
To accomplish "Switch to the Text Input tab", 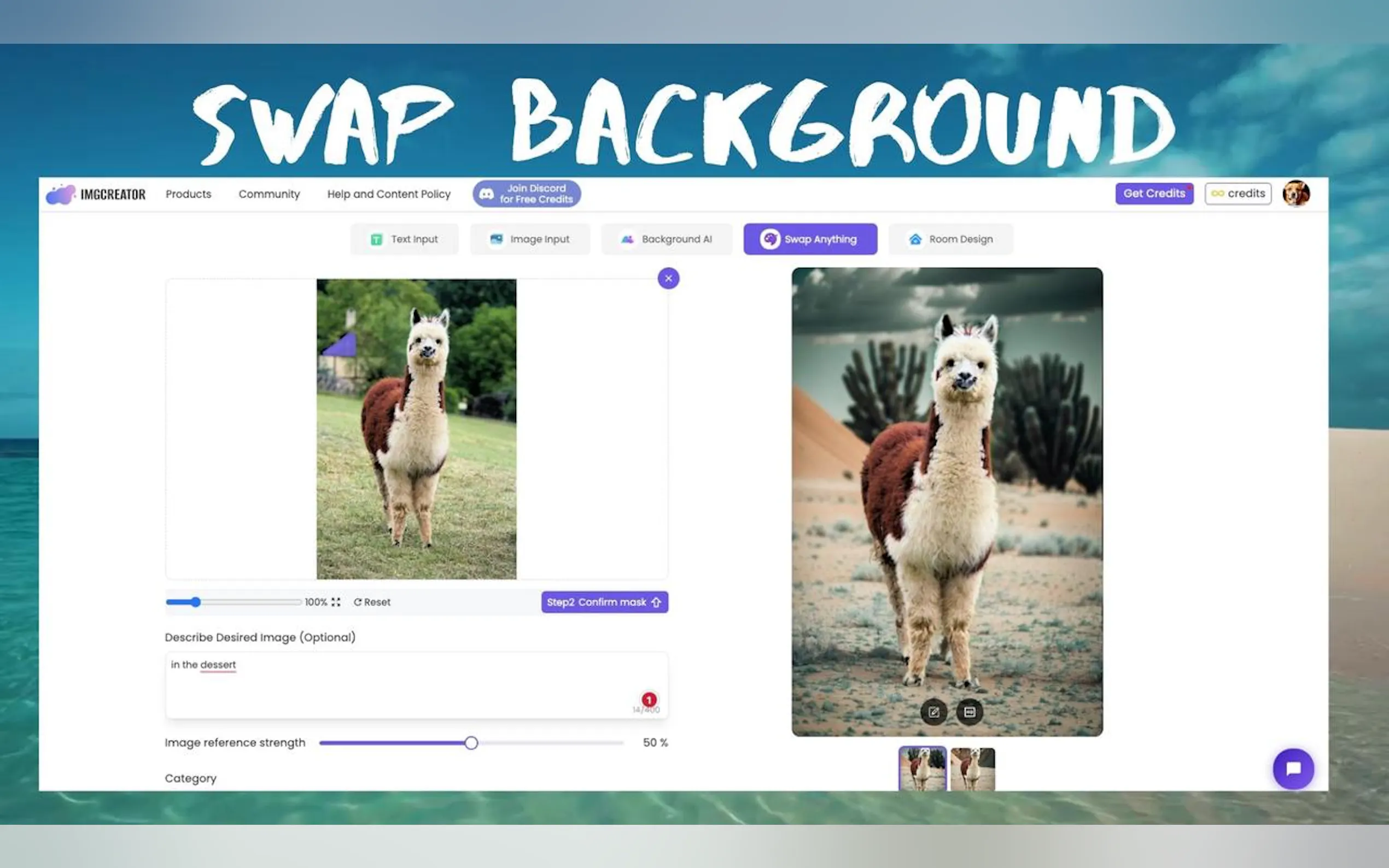I will pos(405,239).
